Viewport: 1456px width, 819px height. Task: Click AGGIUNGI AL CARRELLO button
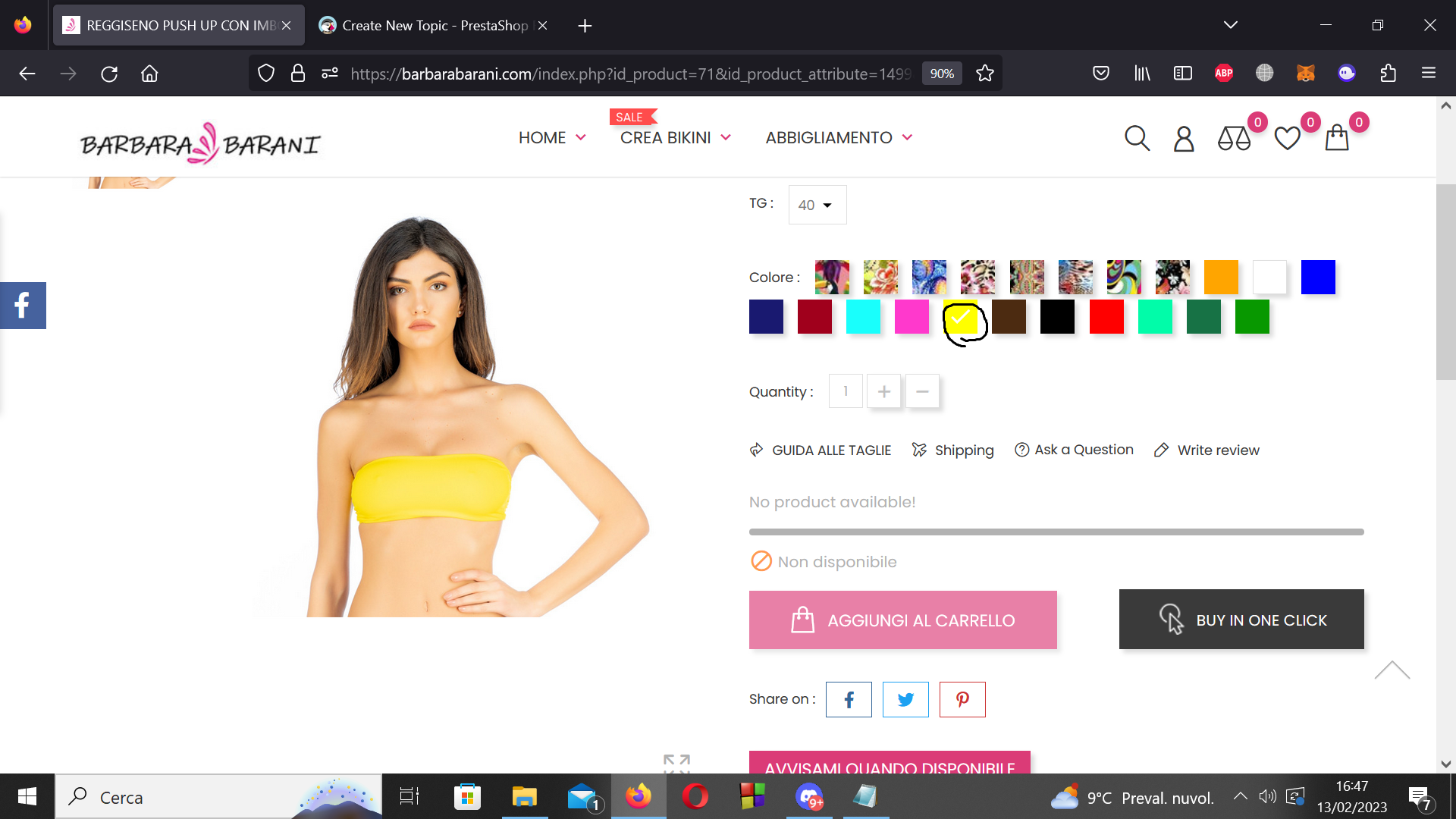coord(902,620)
